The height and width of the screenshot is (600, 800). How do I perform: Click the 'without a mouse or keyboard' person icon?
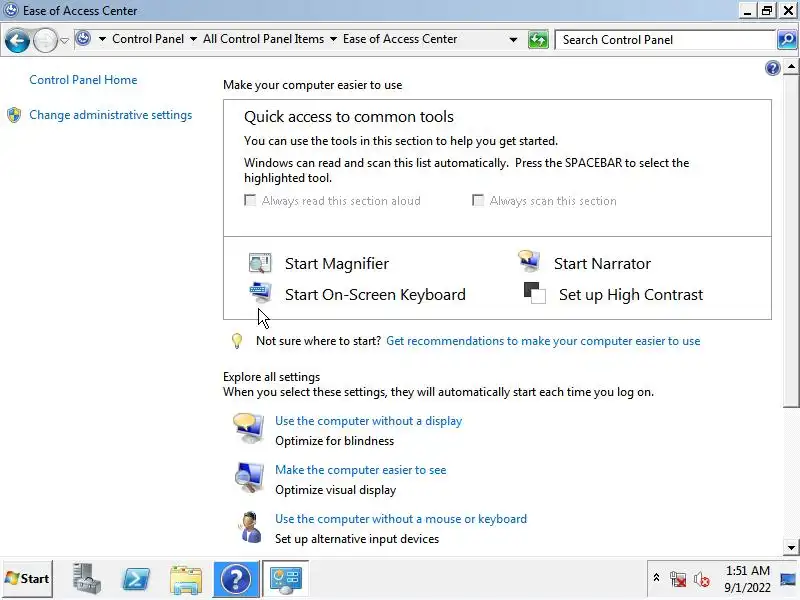[249, 527]
